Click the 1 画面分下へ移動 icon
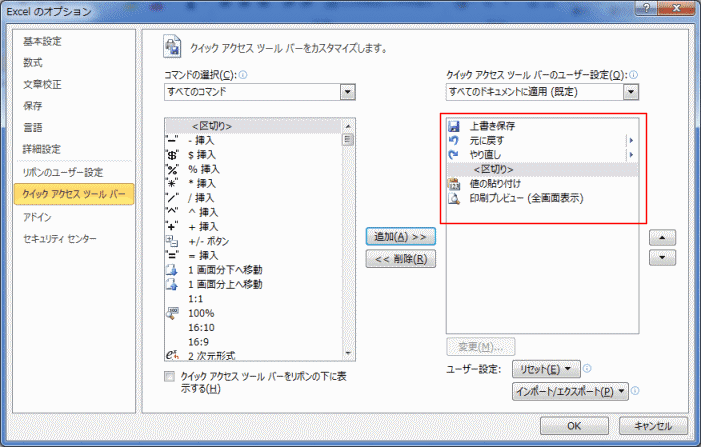Viewport: 701px width, 447px height. pos(172,270)
